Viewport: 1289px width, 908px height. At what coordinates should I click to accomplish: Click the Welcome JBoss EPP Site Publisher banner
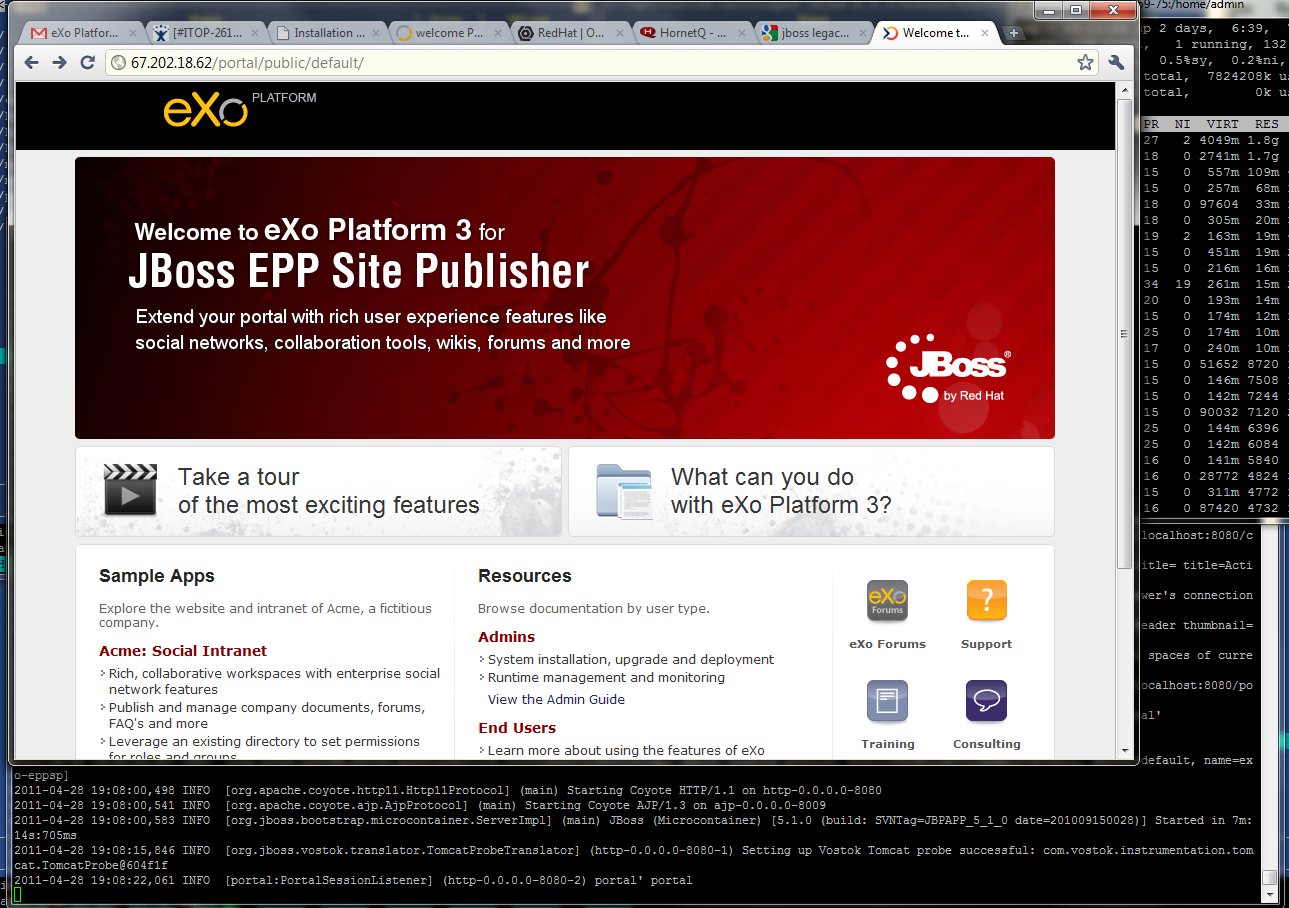565,298
